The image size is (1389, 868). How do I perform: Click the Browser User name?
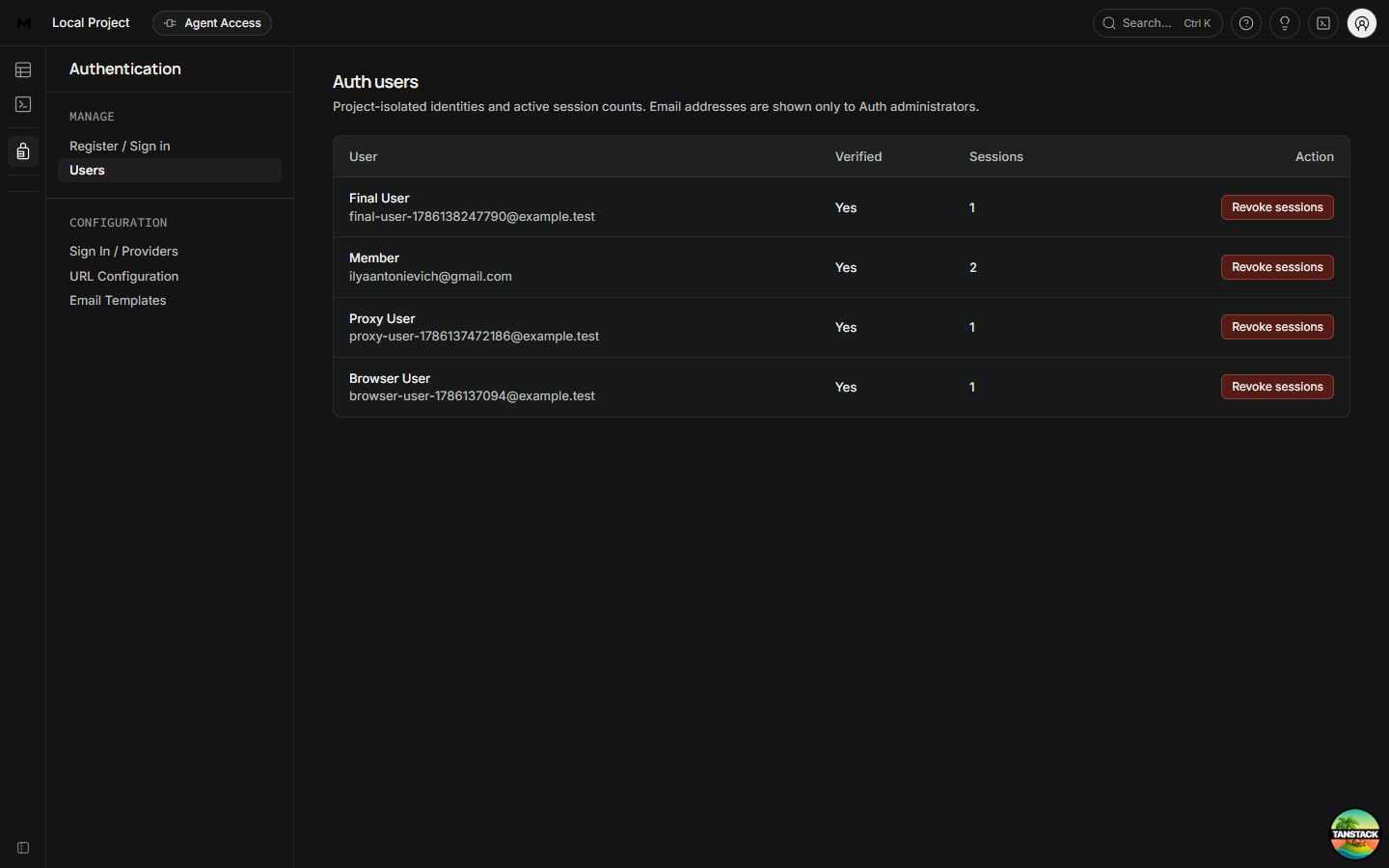pyautogui.click(x=390, y=378)
